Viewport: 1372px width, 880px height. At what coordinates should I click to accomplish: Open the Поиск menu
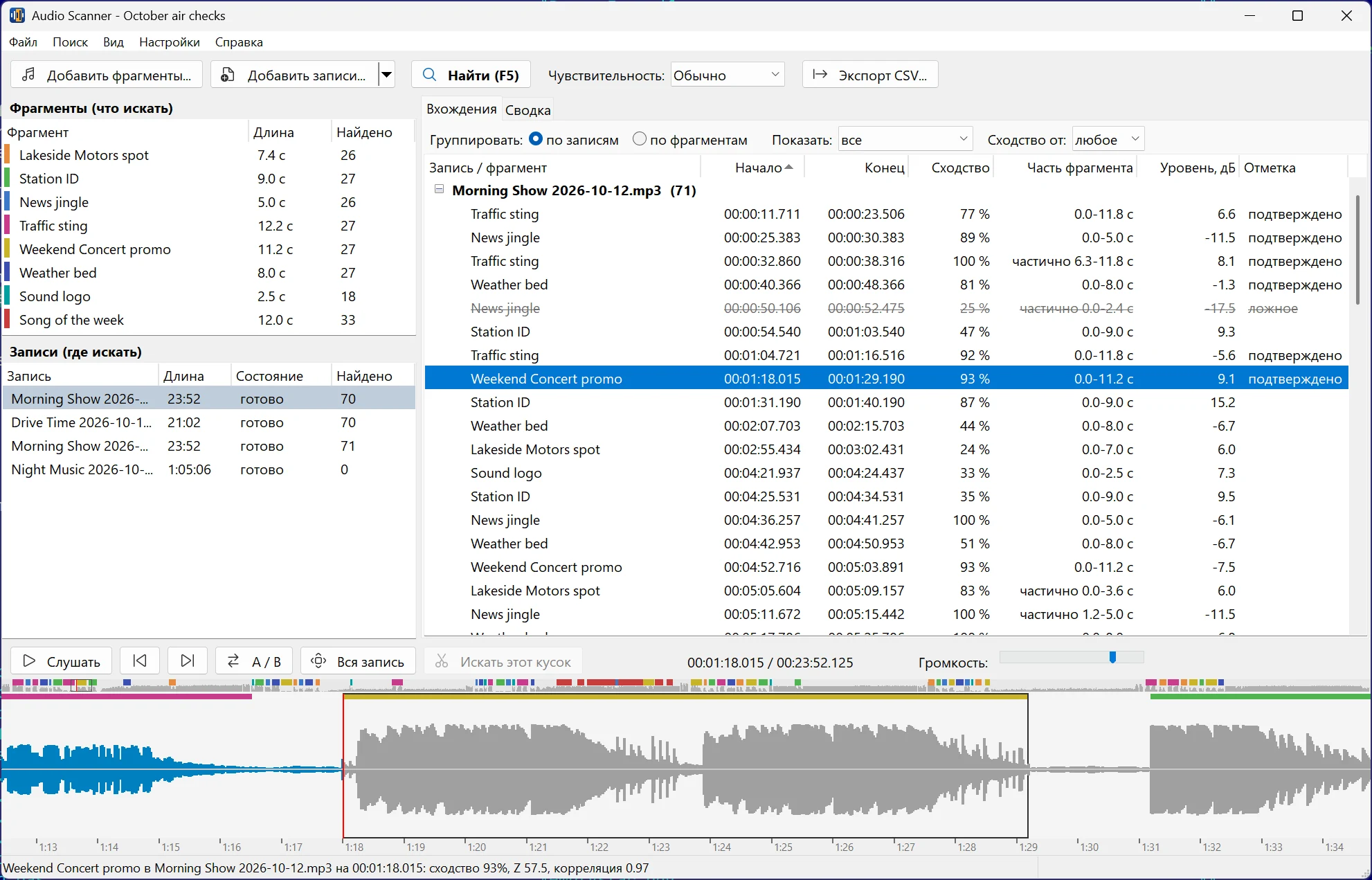[70, 42]
